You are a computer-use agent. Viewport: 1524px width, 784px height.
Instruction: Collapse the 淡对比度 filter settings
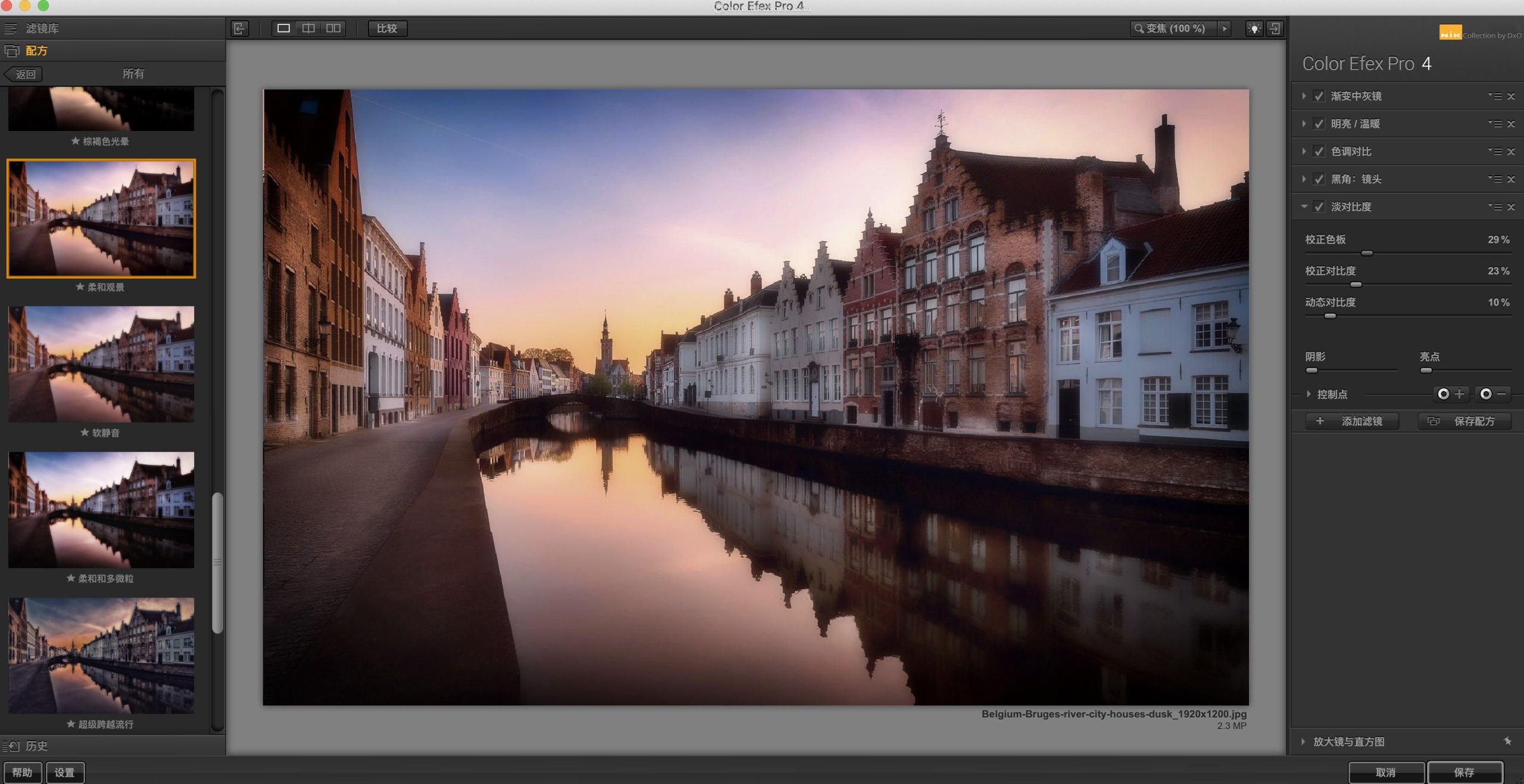pyautogui.click(x=1304, y=207)
